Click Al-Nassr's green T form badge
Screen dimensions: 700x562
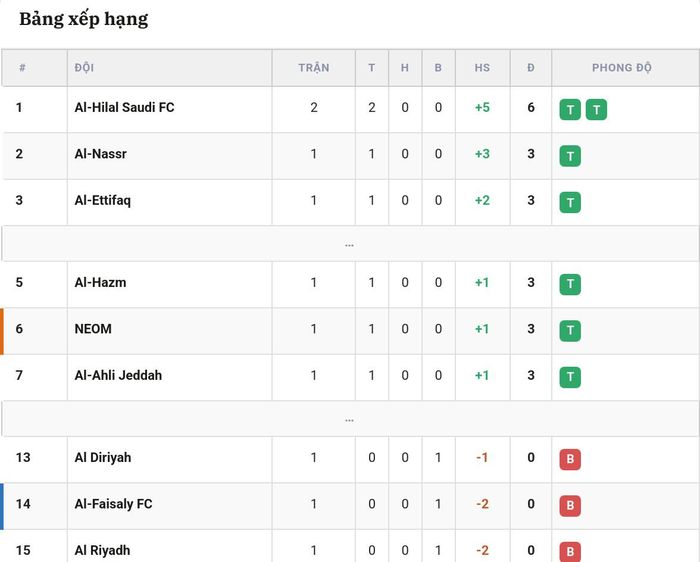(x=570, y=156)
